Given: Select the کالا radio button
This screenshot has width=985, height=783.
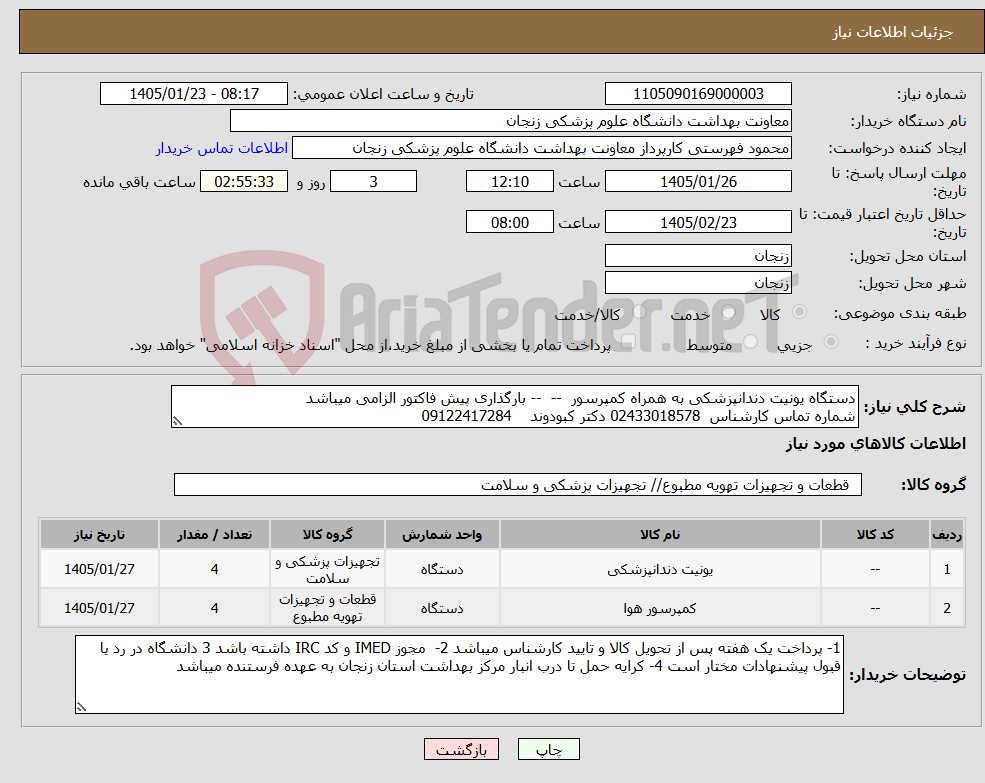Looking at the screenshot, I should (x=800, y=312).
